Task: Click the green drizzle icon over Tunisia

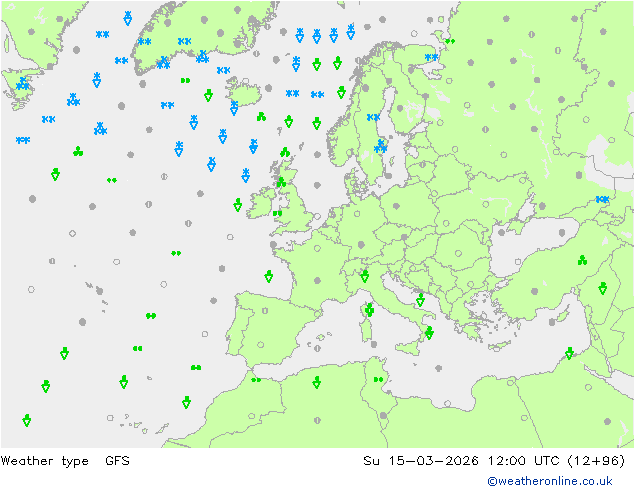Action: (x=378, y=379)
